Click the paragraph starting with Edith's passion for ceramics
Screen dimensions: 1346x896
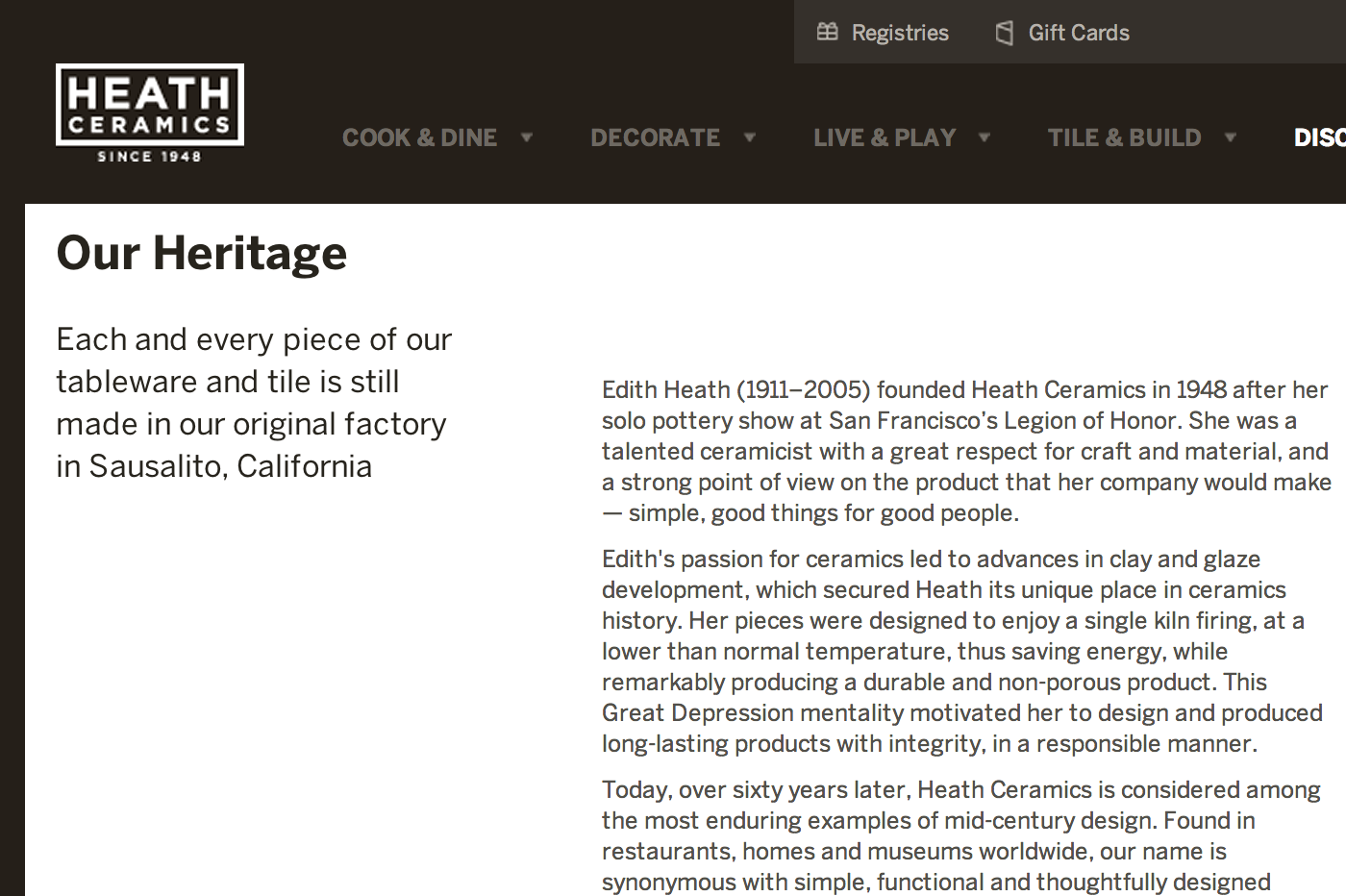click(x=961, y=651)
